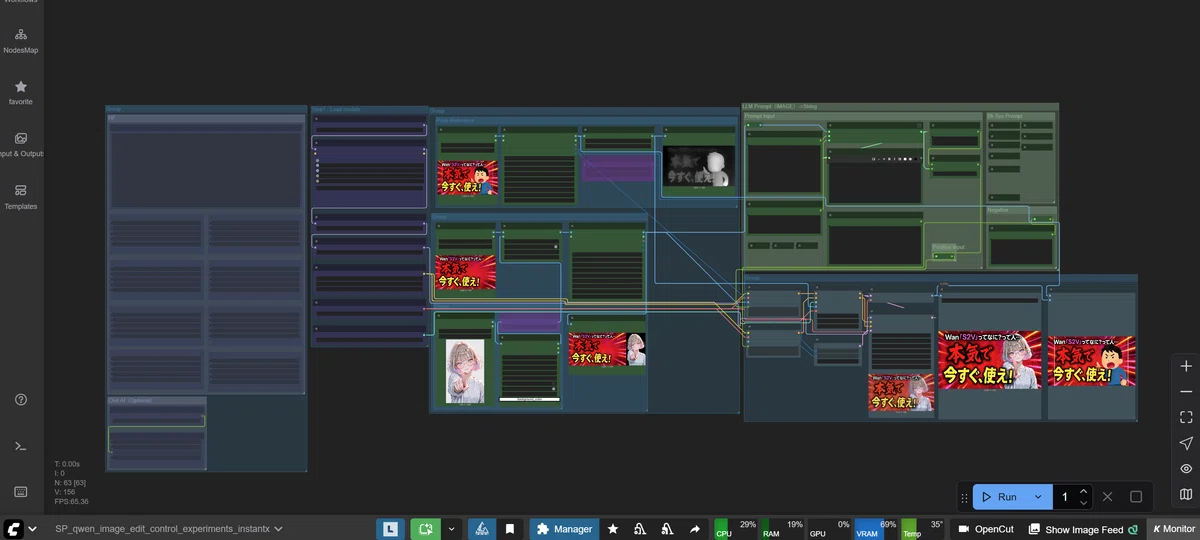
Task: Select the blurred gray figure preview image
Action: [x=698, y=165]
